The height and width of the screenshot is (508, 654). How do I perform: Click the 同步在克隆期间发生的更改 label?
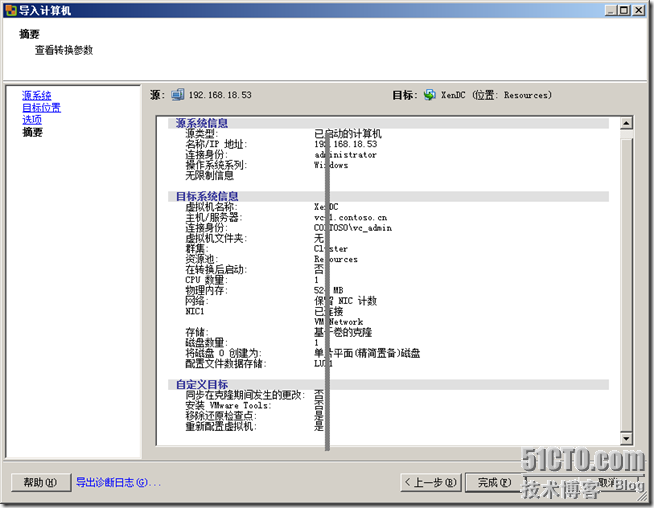[x=245, y=395]
